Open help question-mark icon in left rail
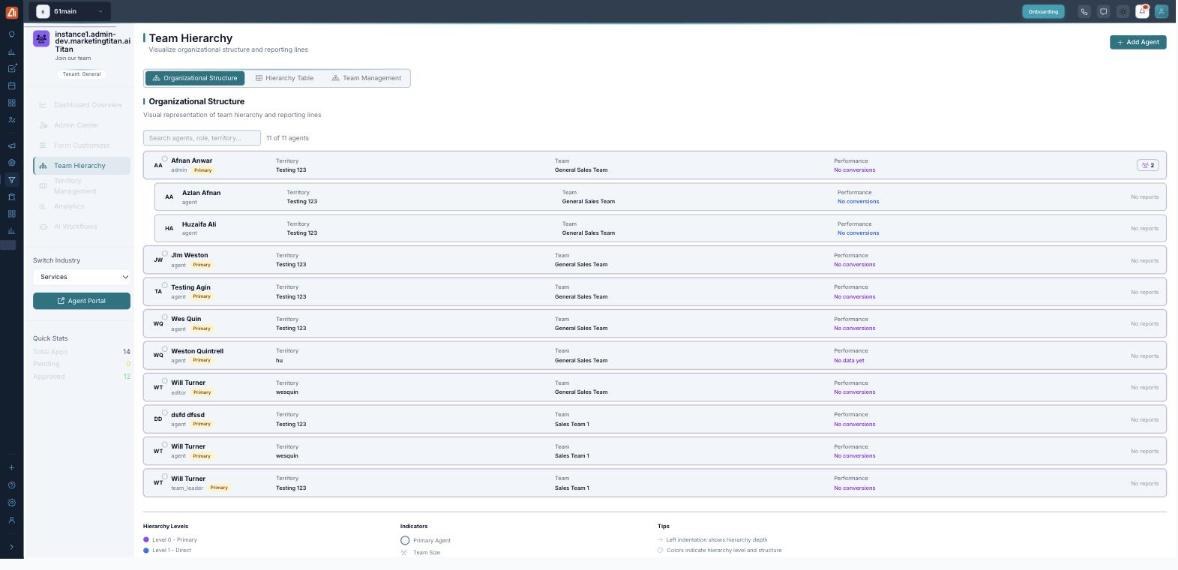Screen dimensions: 1178x570 coord(11,485)
